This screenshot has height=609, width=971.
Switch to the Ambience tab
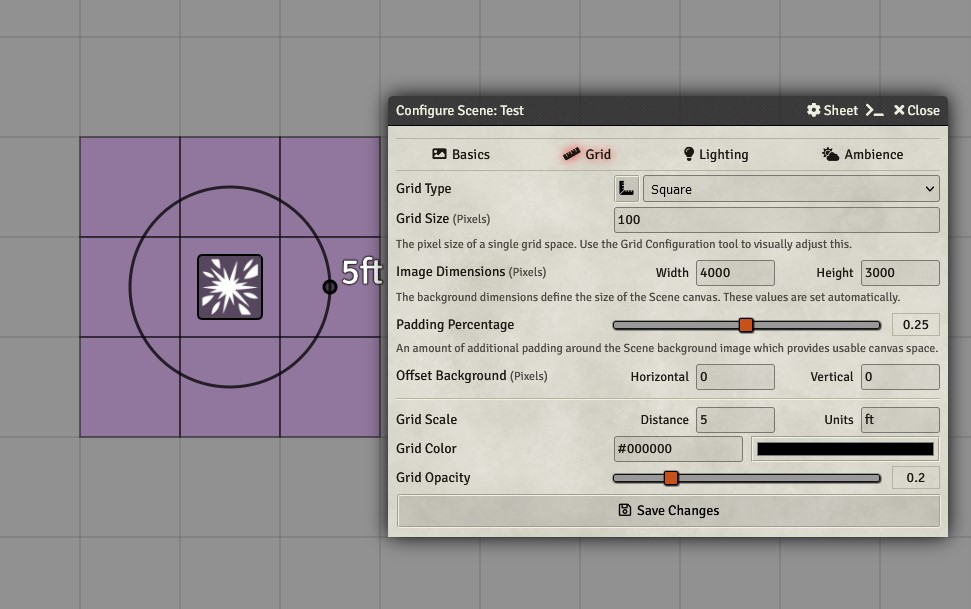862,154
